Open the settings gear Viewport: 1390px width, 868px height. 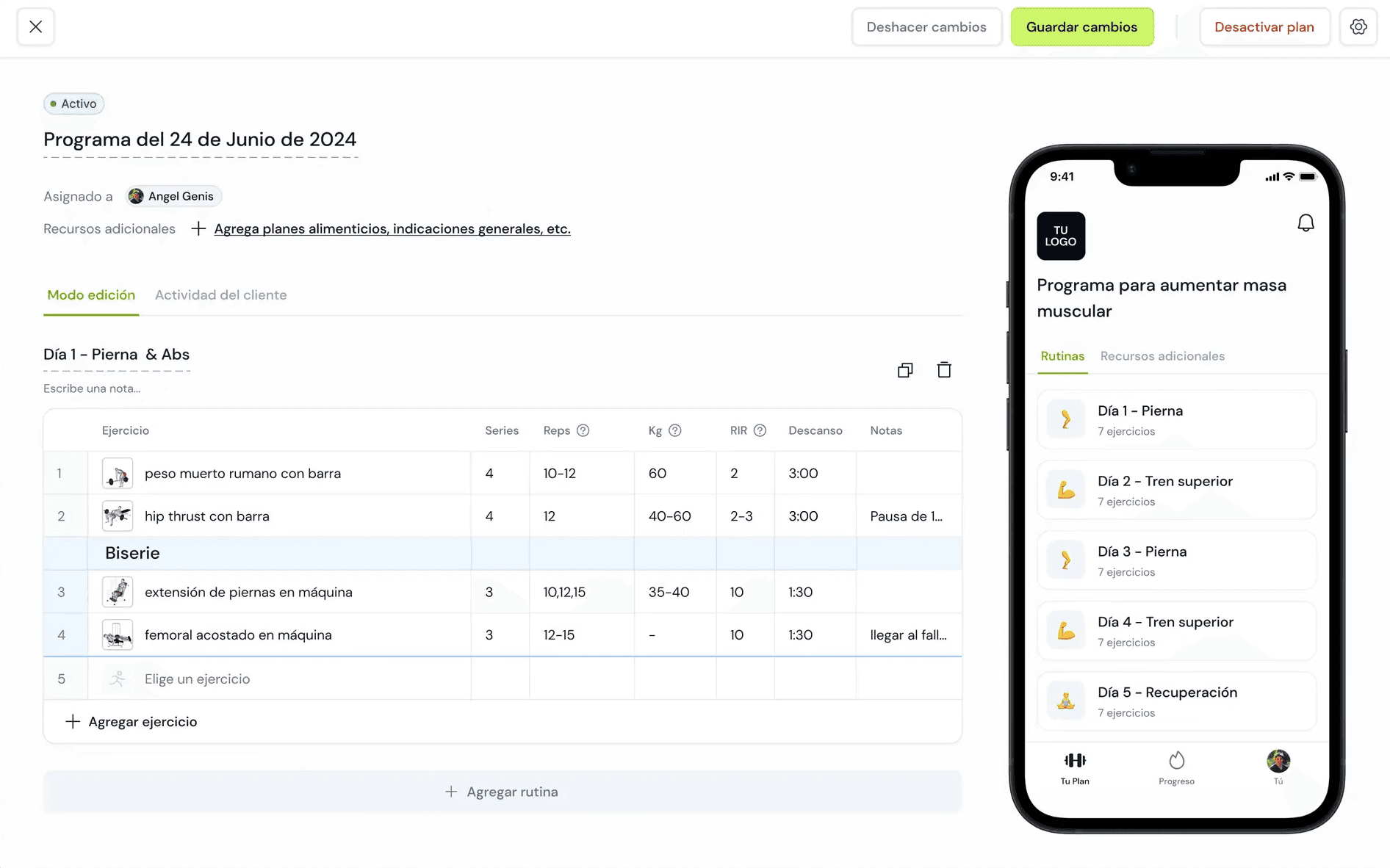(x=1358, y=26)
